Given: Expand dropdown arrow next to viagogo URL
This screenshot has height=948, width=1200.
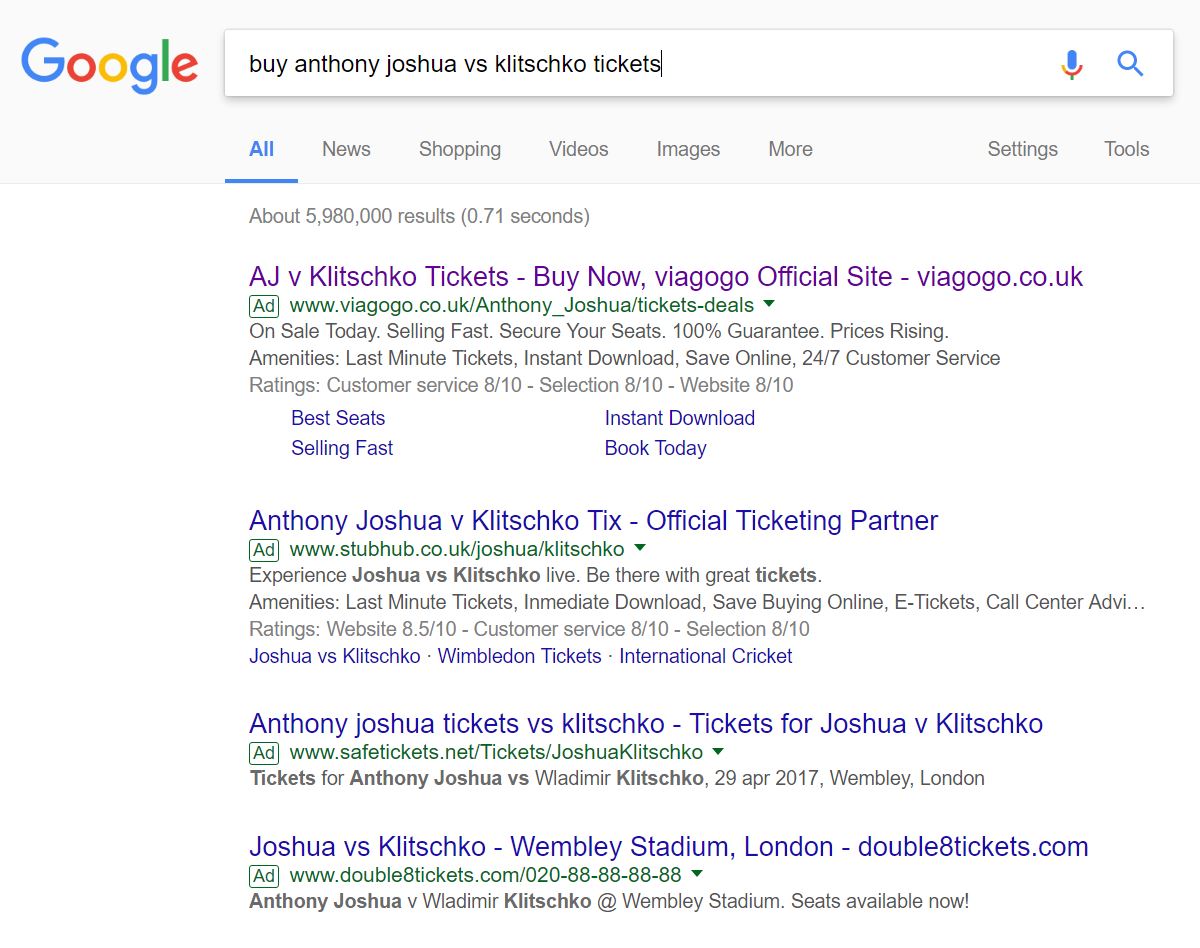Looking at the screenshot, I should click(x=769, y=304).
